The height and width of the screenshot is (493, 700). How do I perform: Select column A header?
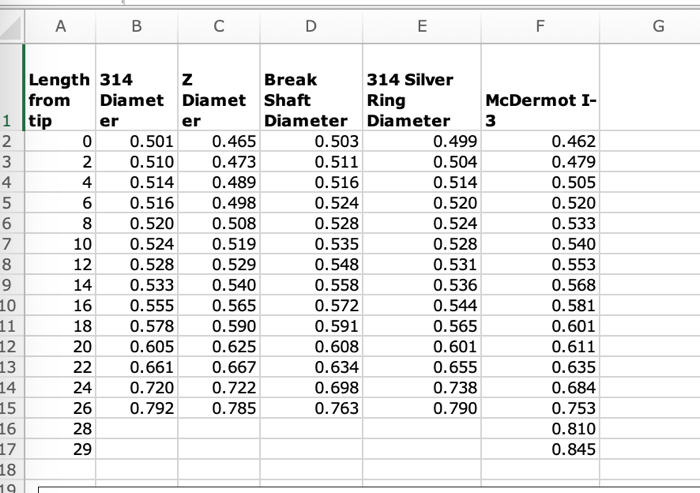60,28
